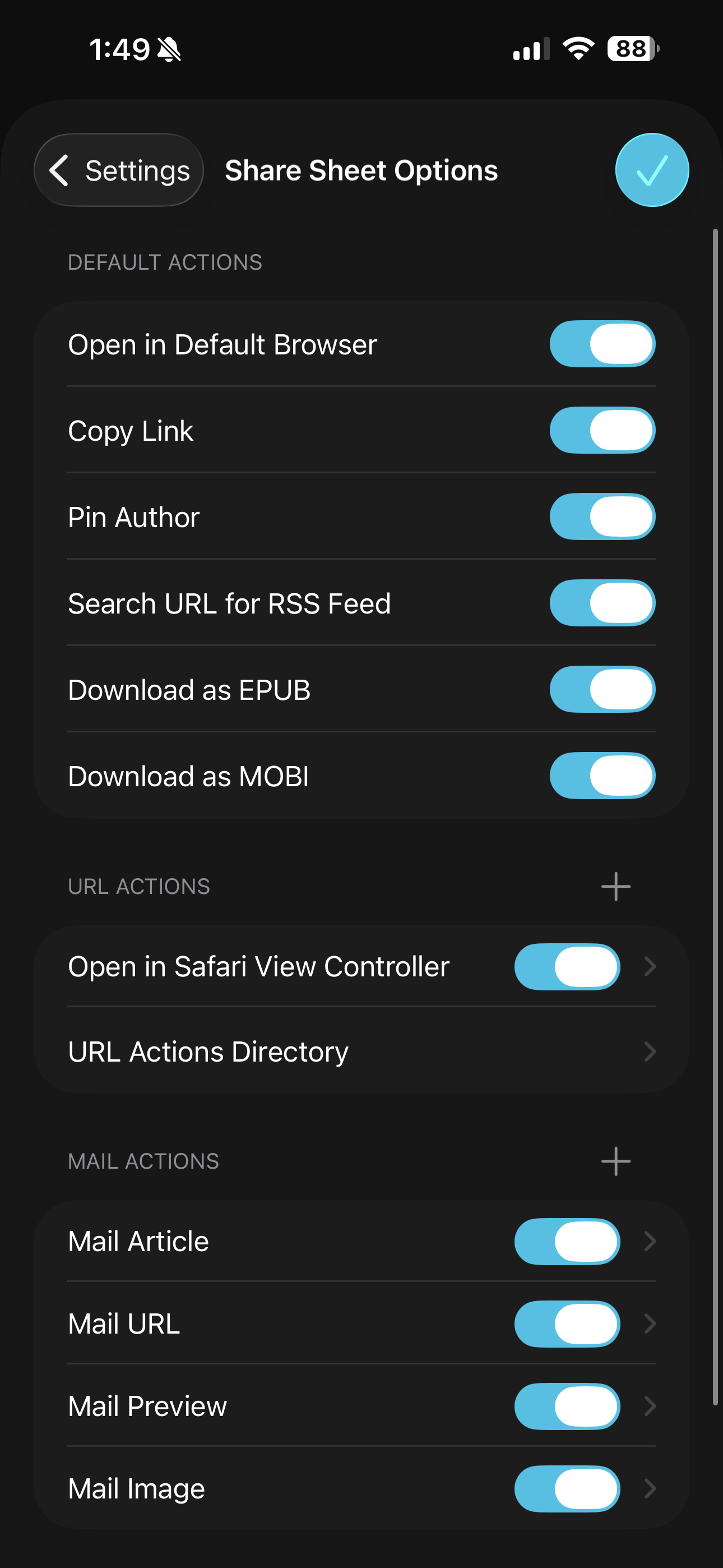The width and height of the screenshot is (723, 1568).
Task: Open Mail URL details chevron
Action: tap(650, 1323)
